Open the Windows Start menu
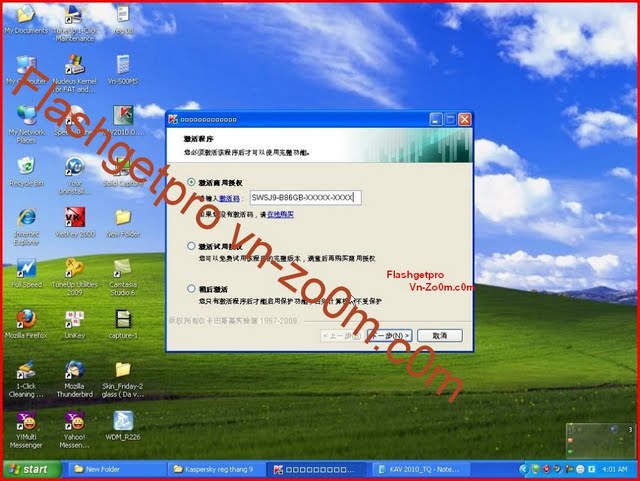 [x=32, y=470]
